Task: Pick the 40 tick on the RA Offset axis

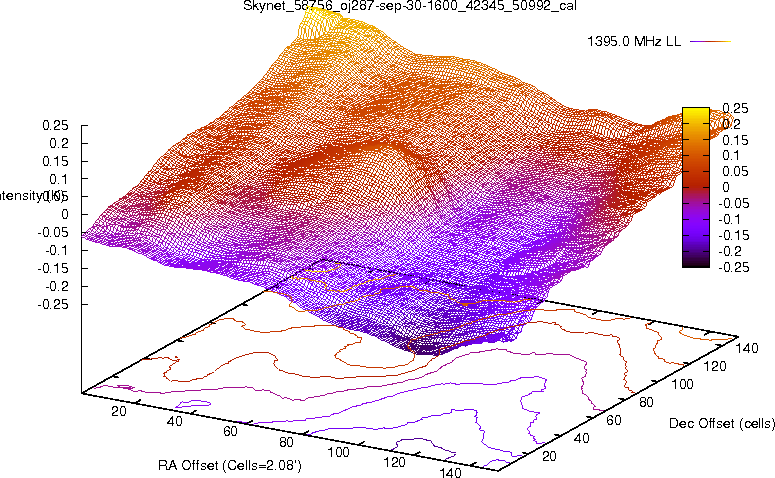Action: coord(174,421)
